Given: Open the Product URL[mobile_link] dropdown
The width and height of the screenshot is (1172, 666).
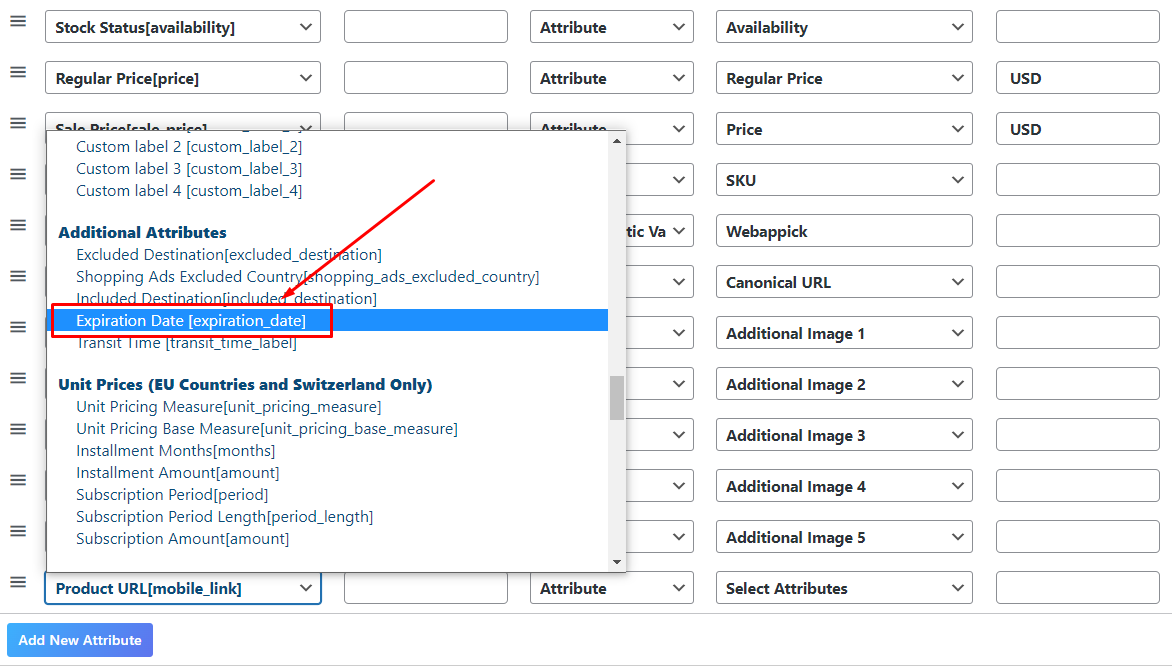Looking at the screenshot, I should pyautogui.click(x=182, y=588).
